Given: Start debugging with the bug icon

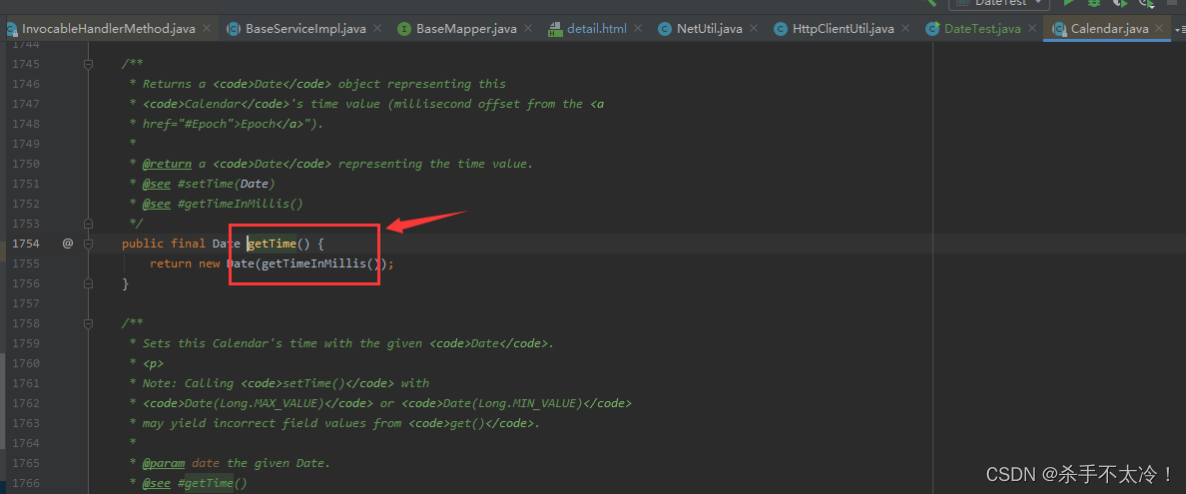Looking at the screenshot, I should pyautogui.click(x=1094, y=3).
